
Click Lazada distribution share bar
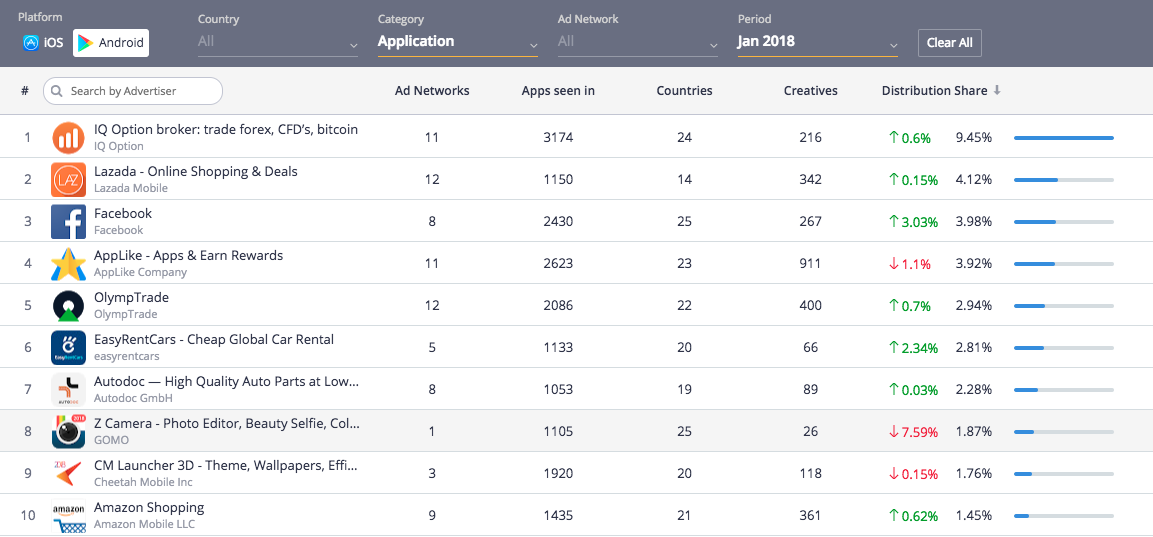(1063, 179)
